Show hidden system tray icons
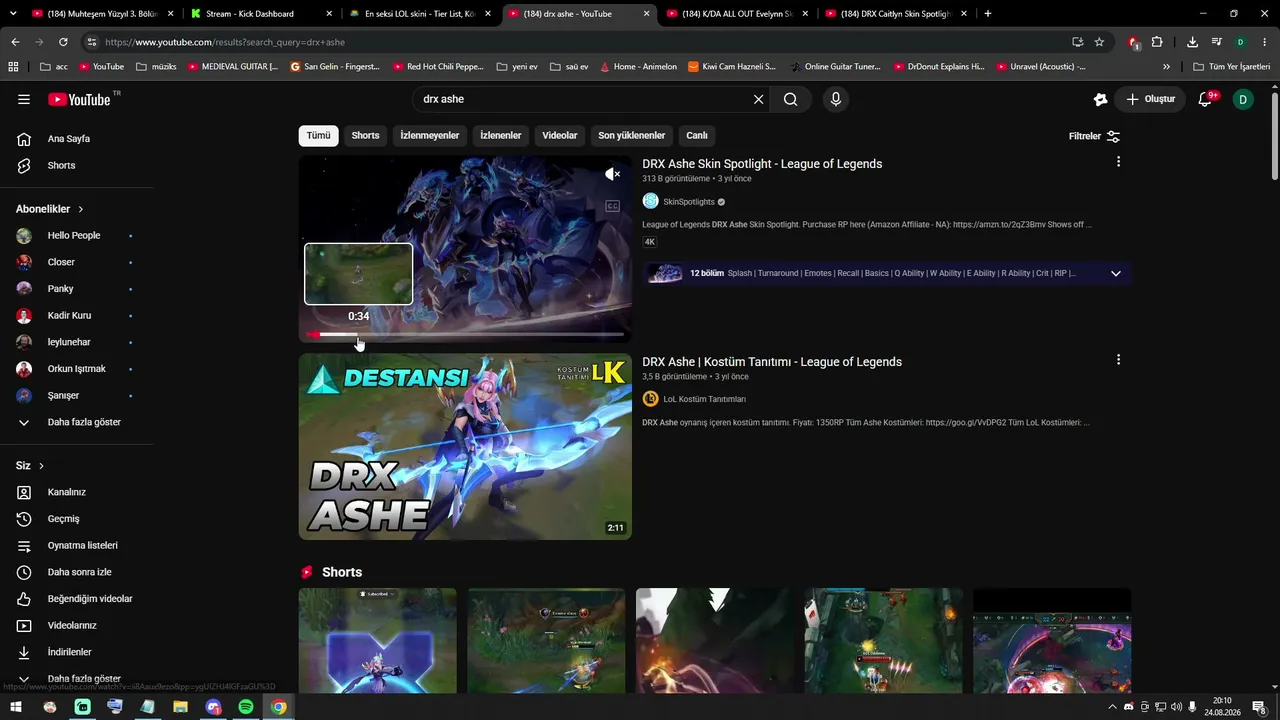This screenshot has width=1280, height=720. coord(1112,707)
